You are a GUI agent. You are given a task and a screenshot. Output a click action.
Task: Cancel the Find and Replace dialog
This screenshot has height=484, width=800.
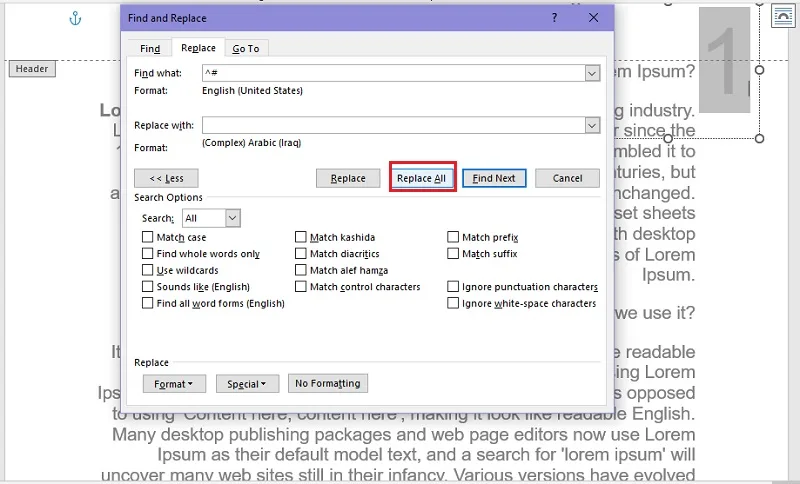click(x=567, y=178)
